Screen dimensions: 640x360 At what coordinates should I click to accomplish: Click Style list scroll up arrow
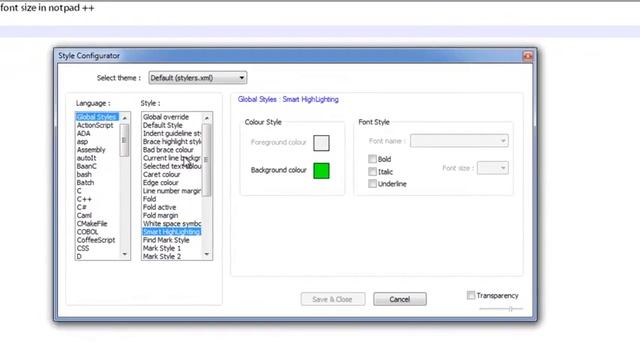(207, 118)
